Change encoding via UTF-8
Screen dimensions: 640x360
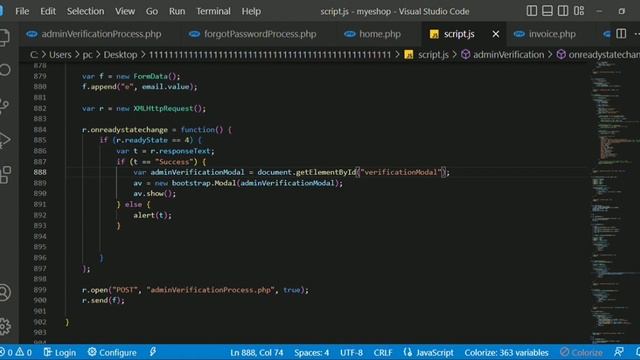[x=351, y=352]
